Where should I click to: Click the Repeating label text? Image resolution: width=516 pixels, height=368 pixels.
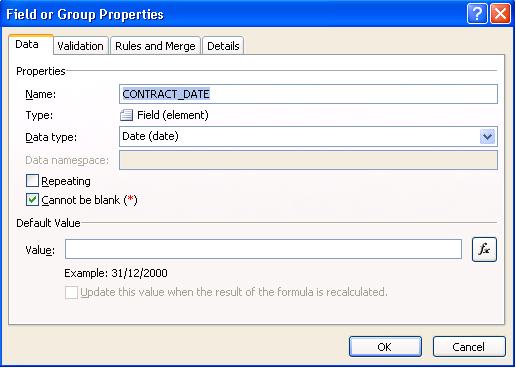pos(66,181)
